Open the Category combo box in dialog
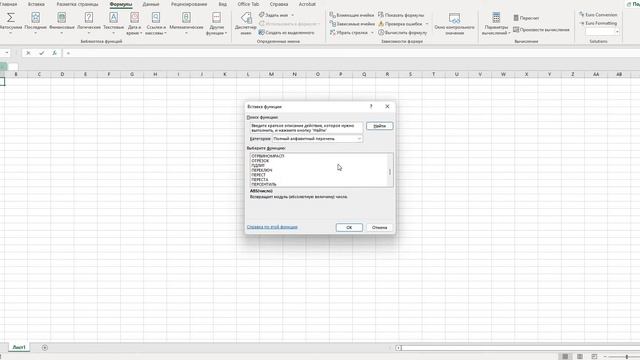The width and height of the screenshot is (640, 360). coord(317,139)
